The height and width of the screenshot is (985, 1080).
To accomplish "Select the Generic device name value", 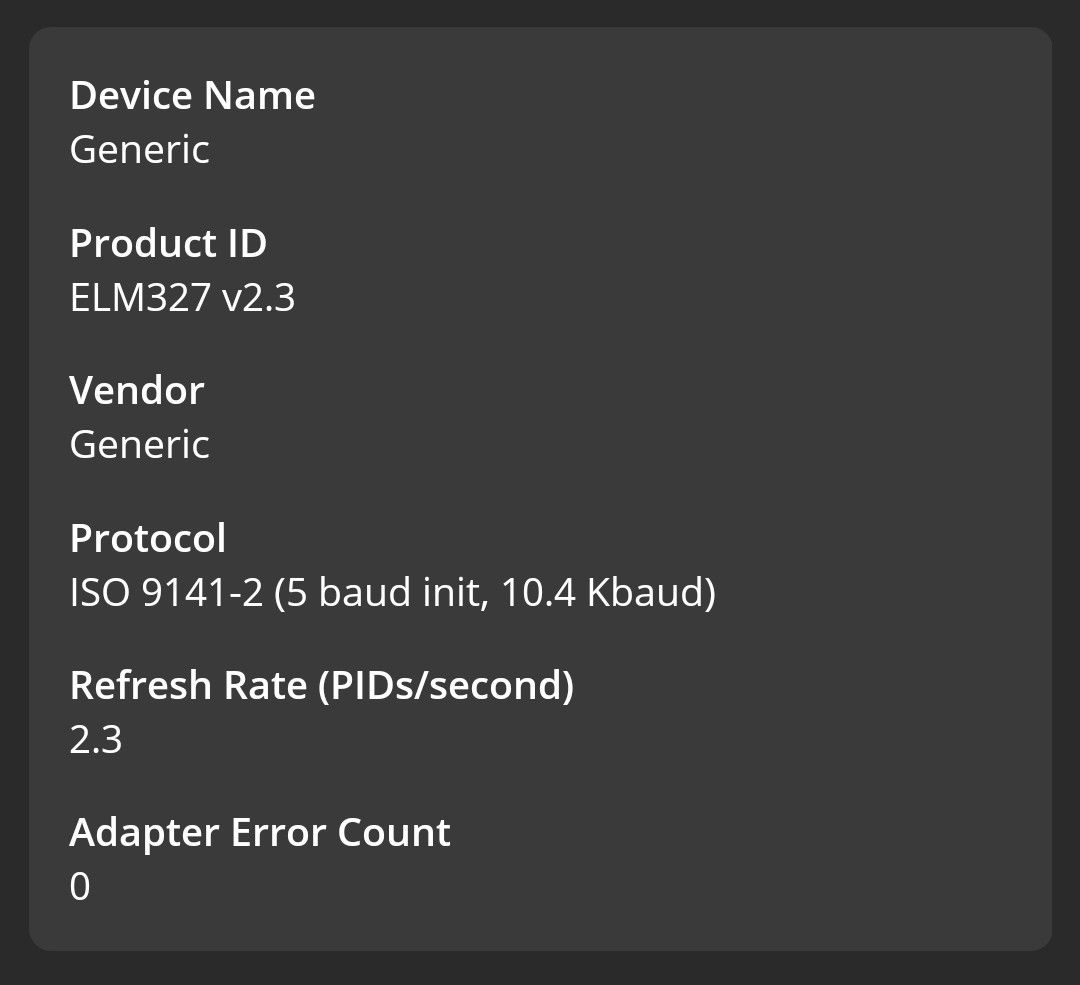I will [139, 149].
